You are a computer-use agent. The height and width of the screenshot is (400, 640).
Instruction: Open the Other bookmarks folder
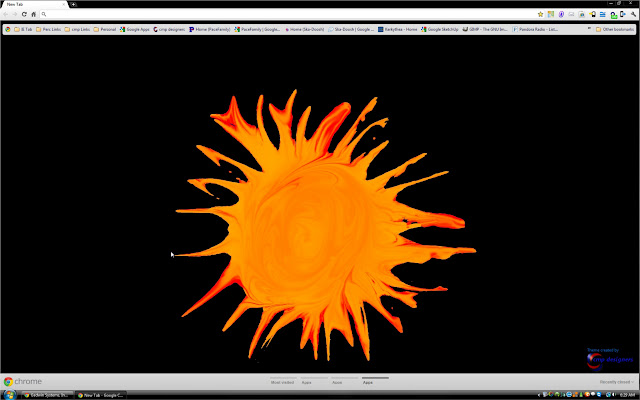[615, 29]
